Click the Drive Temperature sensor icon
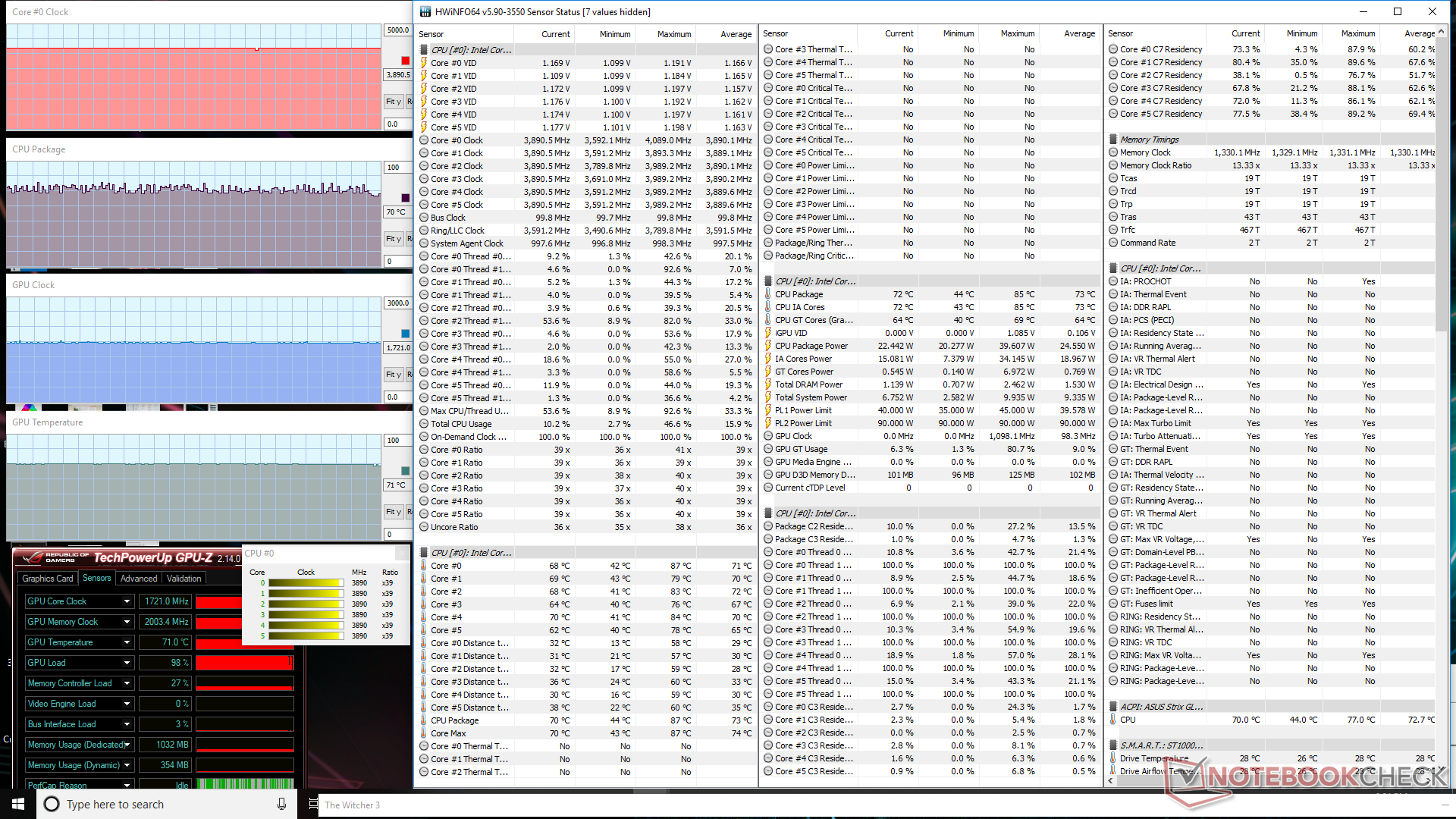The height and width of the screenshot is (819, 1456). tap(1113, 758)
